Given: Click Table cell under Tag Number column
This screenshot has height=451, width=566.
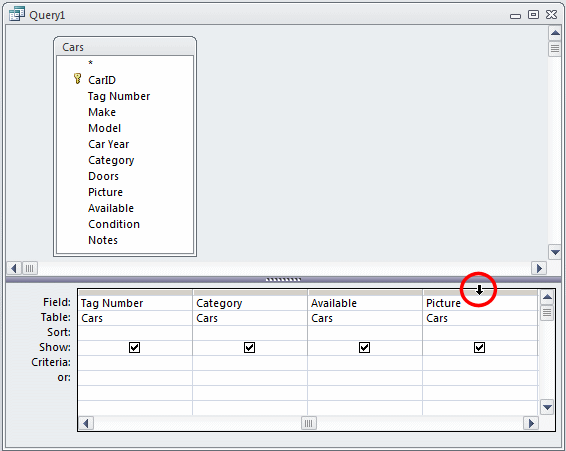Looking at the screenshot, I should 135,318.
